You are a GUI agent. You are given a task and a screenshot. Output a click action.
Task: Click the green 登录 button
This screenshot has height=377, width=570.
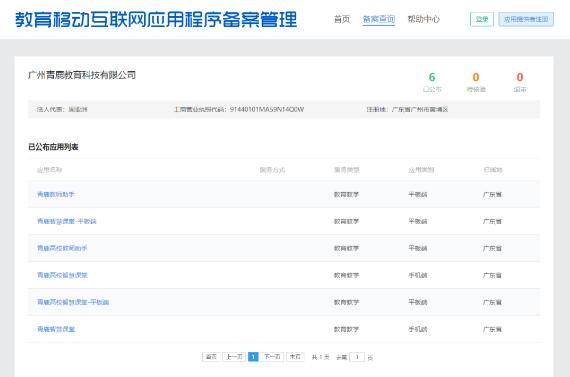coord(482,19)
